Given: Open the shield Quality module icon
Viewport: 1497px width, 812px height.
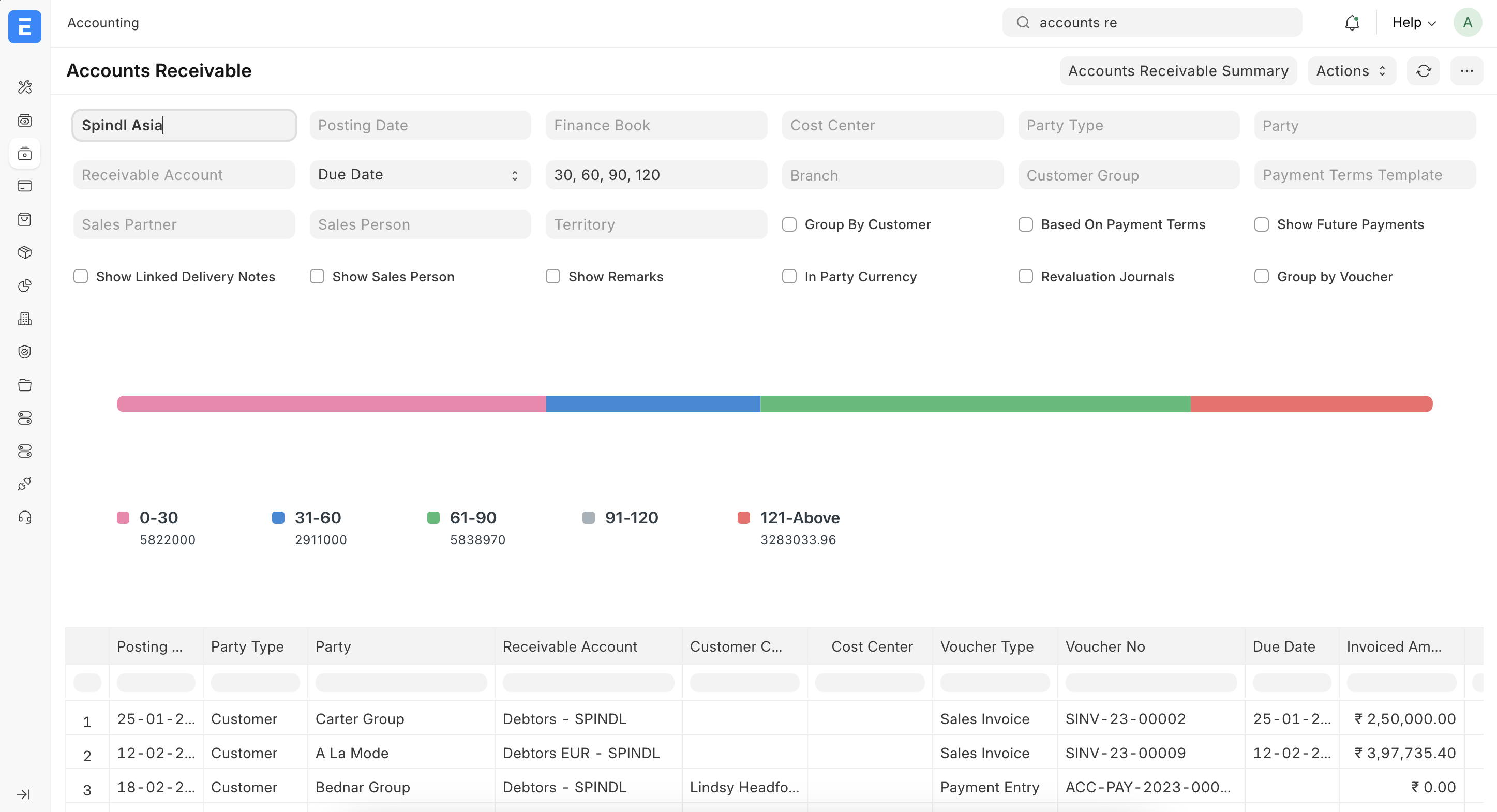Looking at the screenshot, I should tap(25, 351).
